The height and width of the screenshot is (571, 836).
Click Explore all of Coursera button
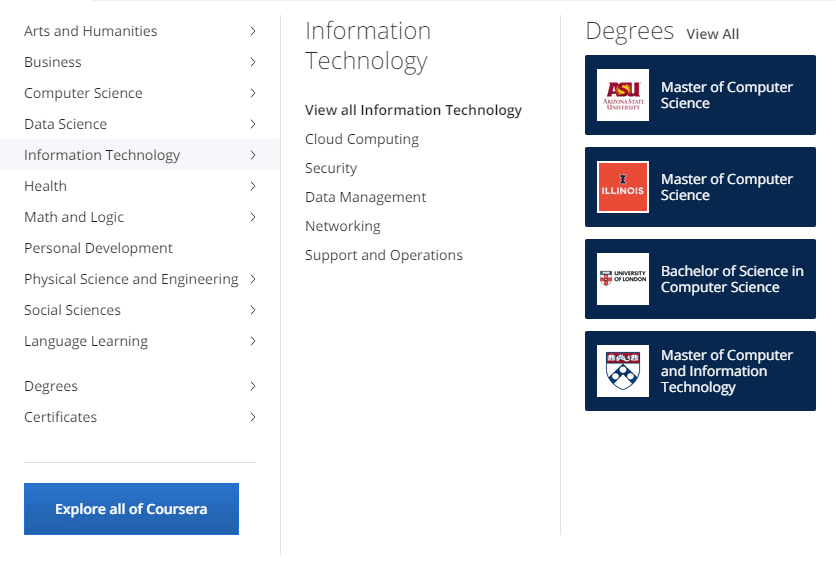131,509
